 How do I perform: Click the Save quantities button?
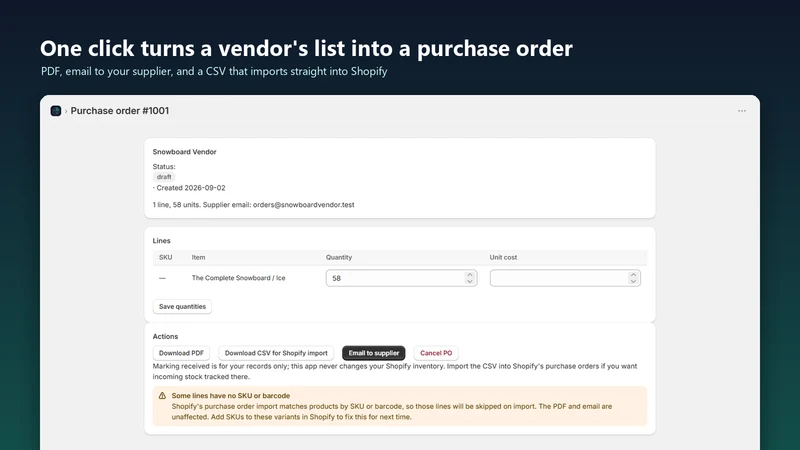point(182,307)
